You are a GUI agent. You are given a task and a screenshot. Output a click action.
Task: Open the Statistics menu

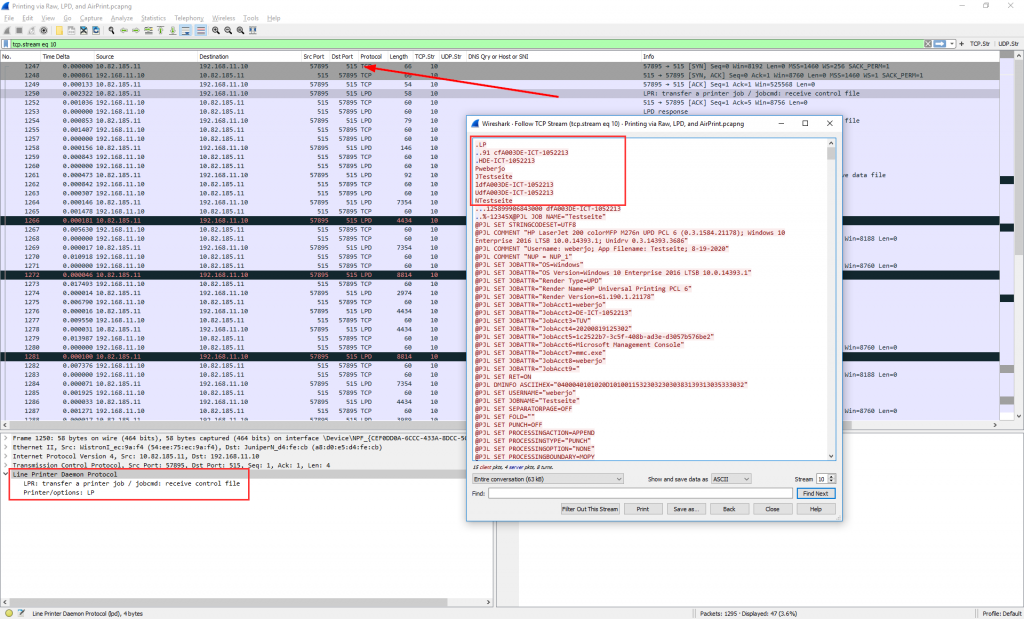point(153,18)
